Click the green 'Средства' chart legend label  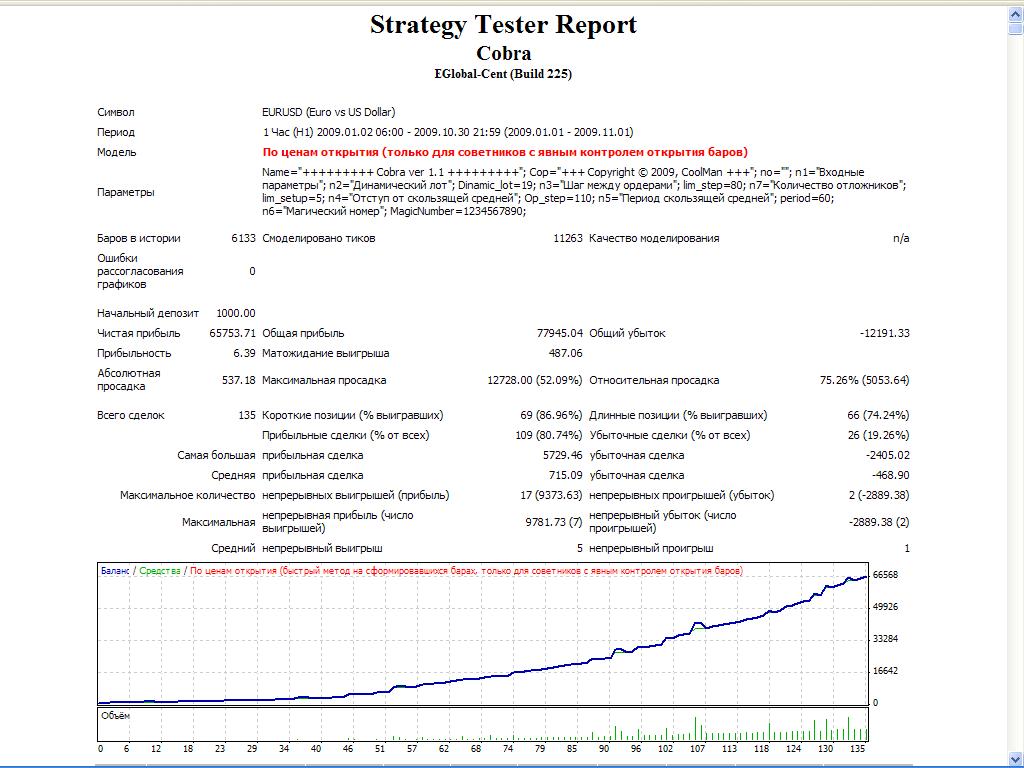point(159,571)
